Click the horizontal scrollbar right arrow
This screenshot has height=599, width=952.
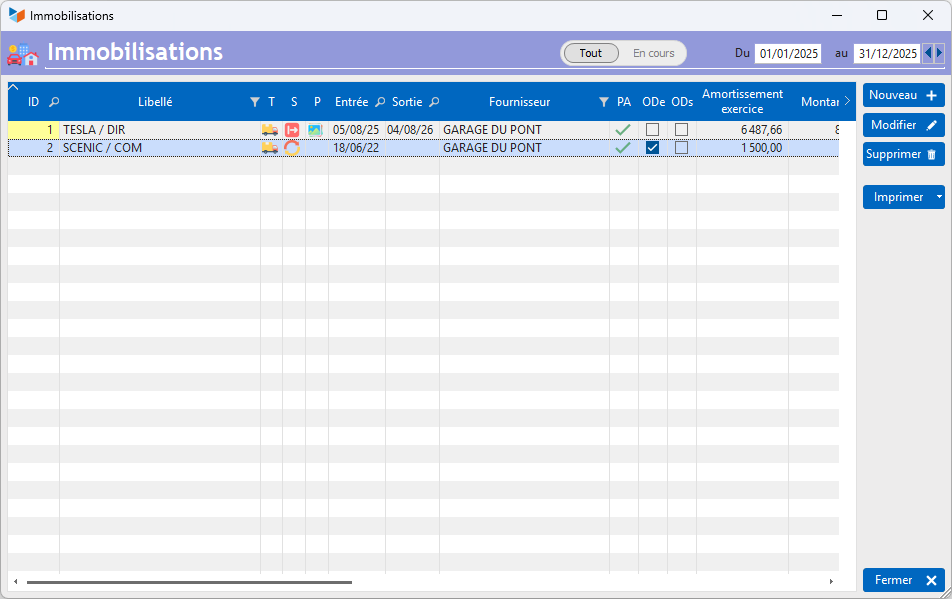(831, 582)
